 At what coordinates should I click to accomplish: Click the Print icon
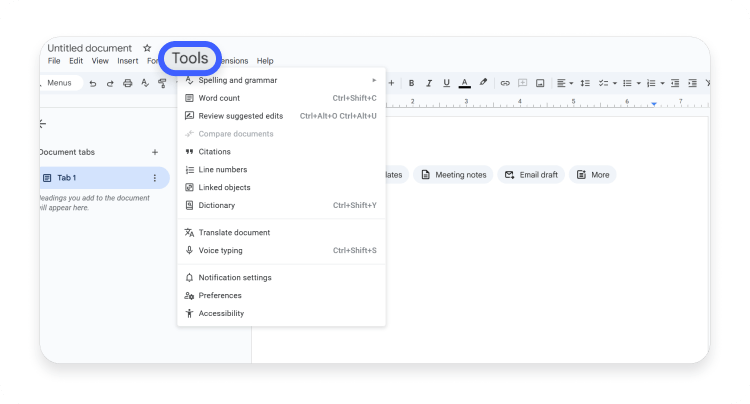(127, 83)
